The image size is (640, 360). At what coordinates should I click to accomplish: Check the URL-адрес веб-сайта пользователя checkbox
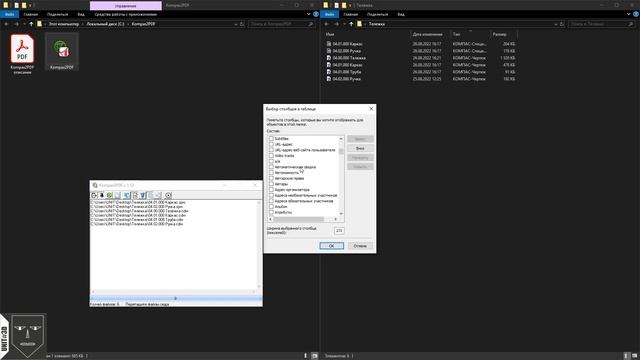[271, 150]
